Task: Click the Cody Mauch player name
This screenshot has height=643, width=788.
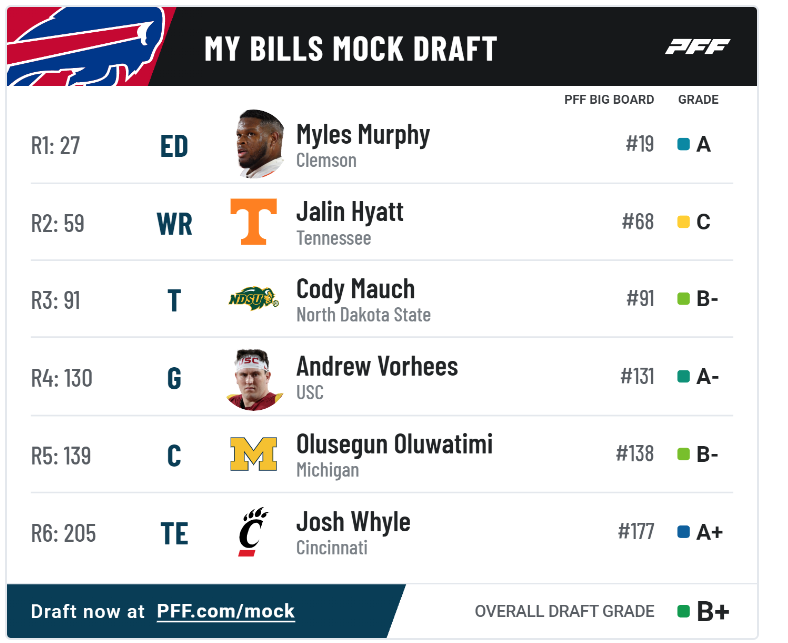Action: click(x=355, y=289)
